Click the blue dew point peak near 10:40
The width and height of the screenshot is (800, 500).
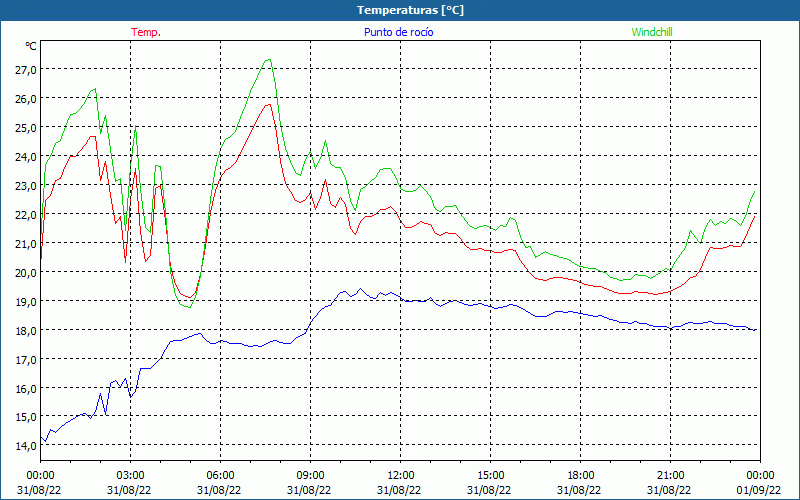coord(361,289)
